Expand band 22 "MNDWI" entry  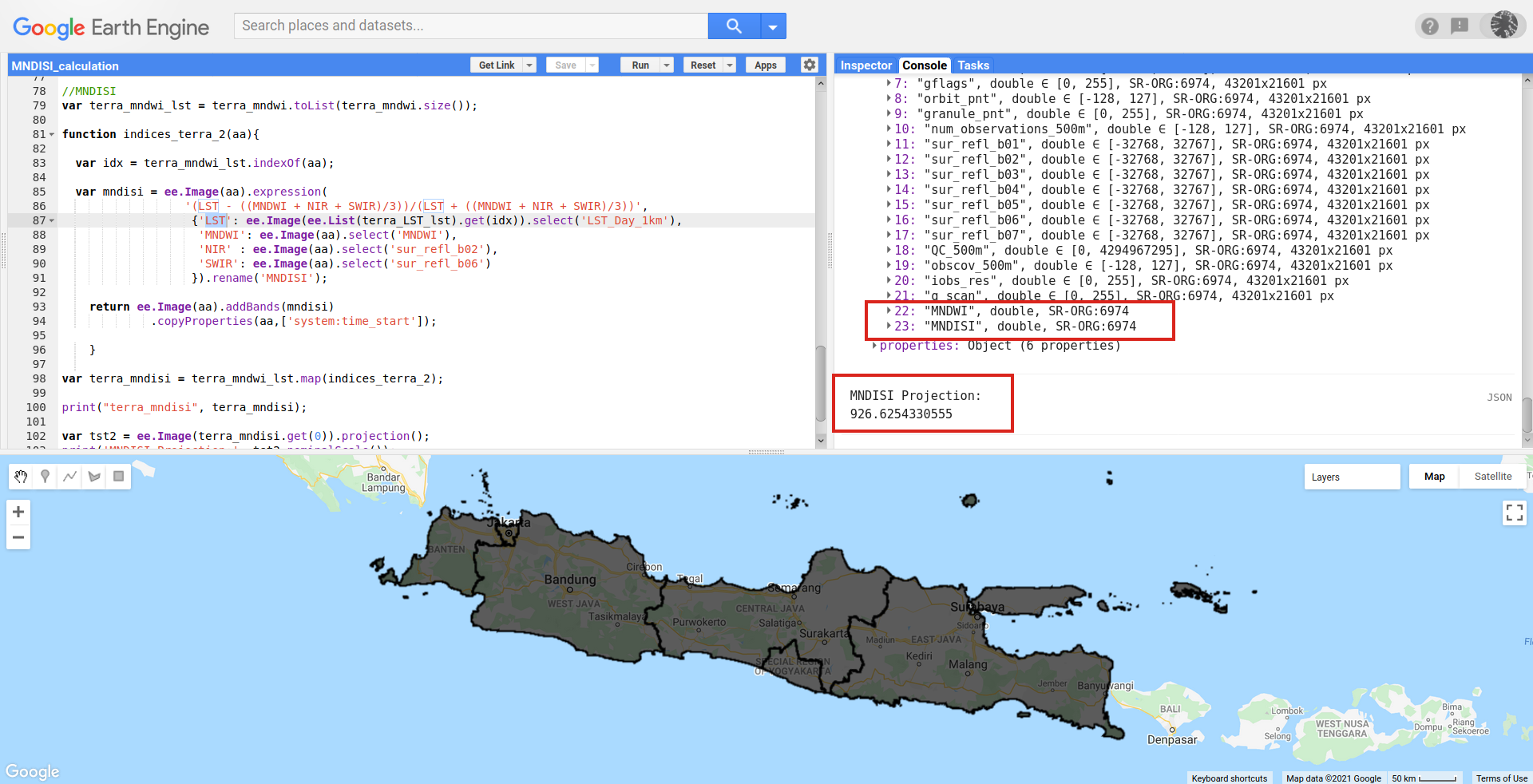(889, 311)
